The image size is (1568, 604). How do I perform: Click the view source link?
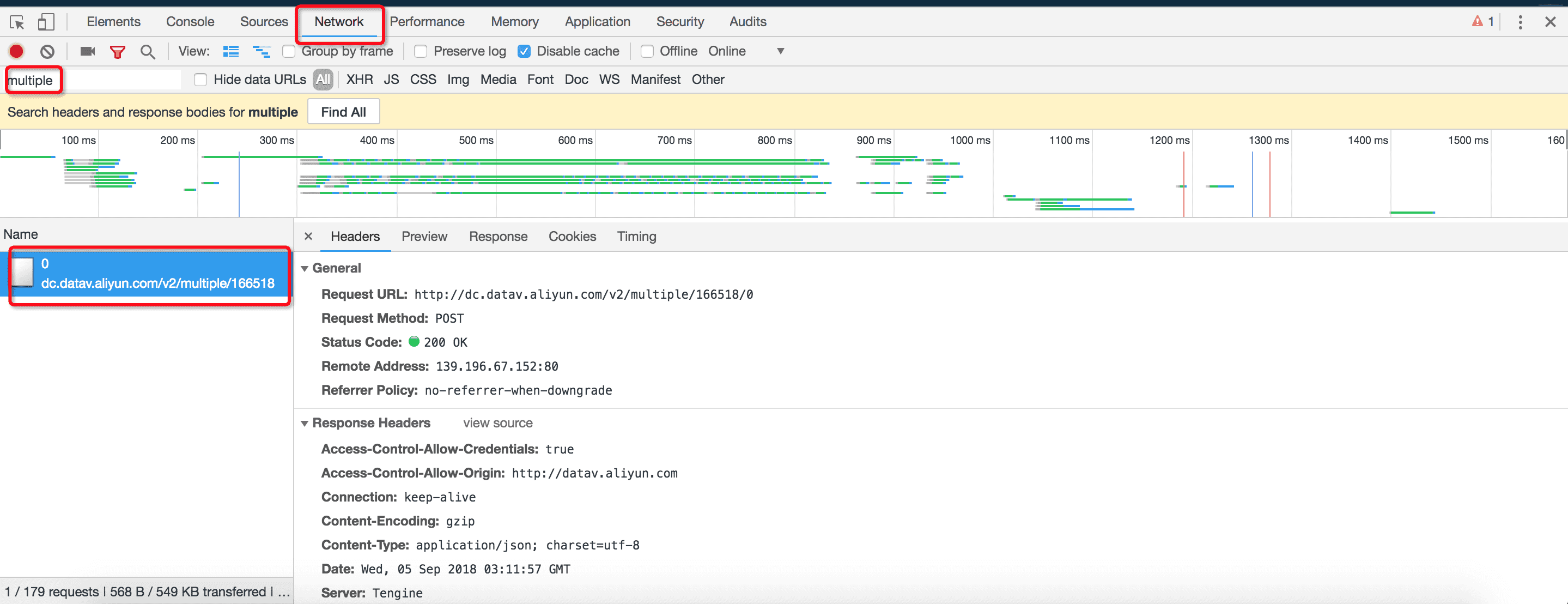point(497,423)
